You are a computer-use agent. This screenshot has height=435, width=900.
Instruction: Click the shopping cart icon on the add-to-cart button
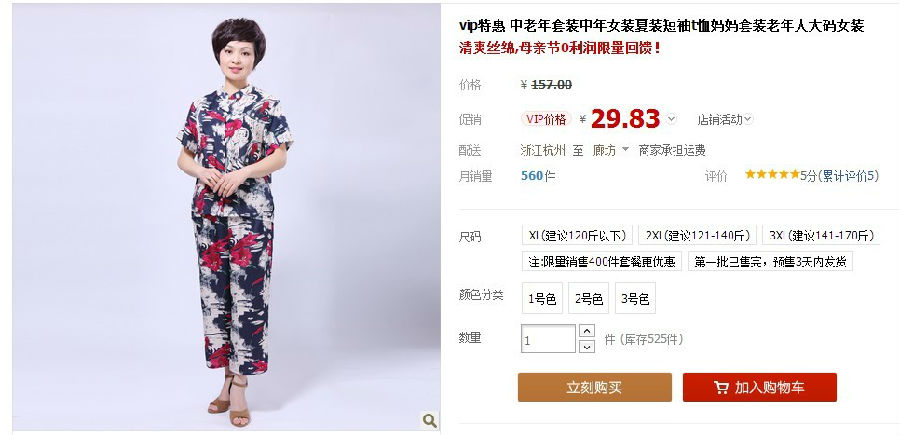click(721, 387)
